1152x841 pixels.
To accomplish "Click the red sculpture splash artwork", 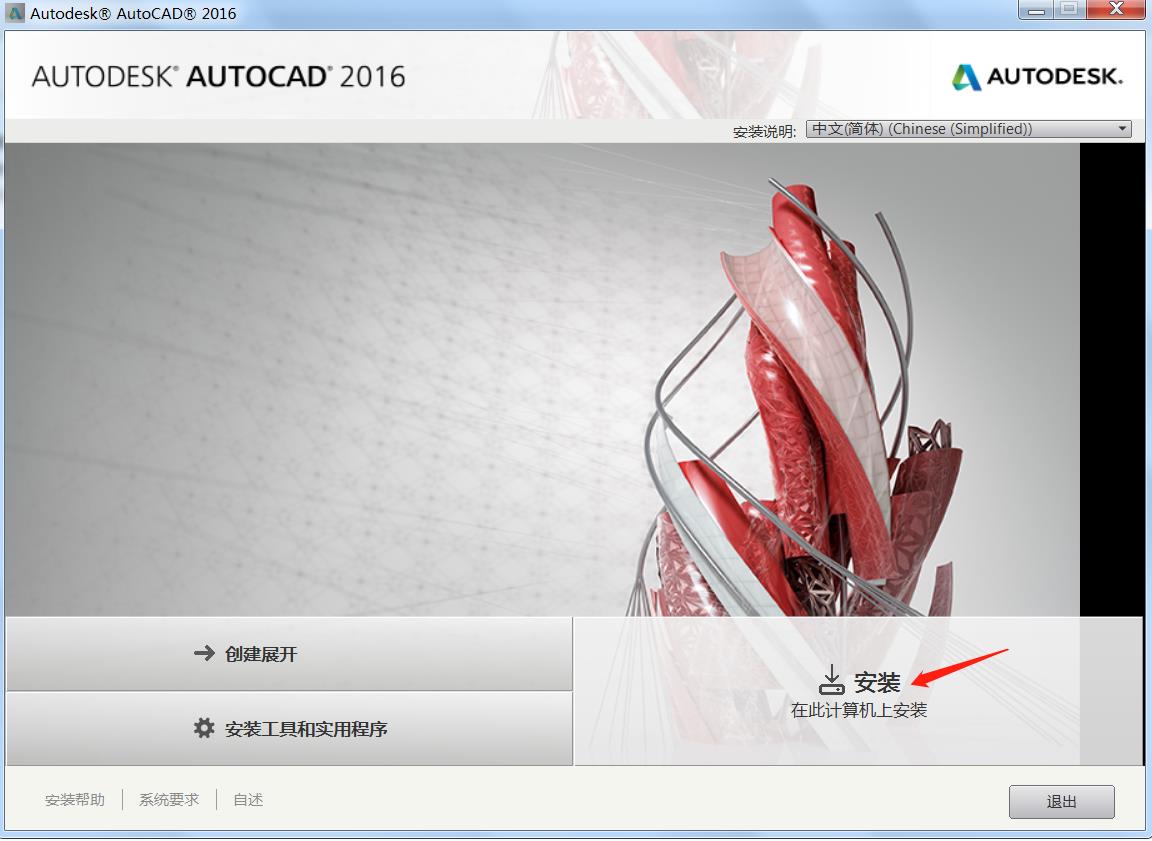I will pyautogui.click(x=800, y=400).
